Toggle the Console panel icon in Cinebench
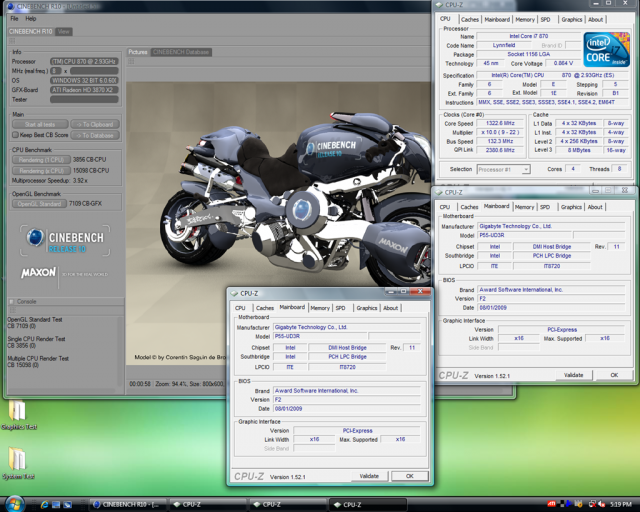 click(x=11, y=301)
